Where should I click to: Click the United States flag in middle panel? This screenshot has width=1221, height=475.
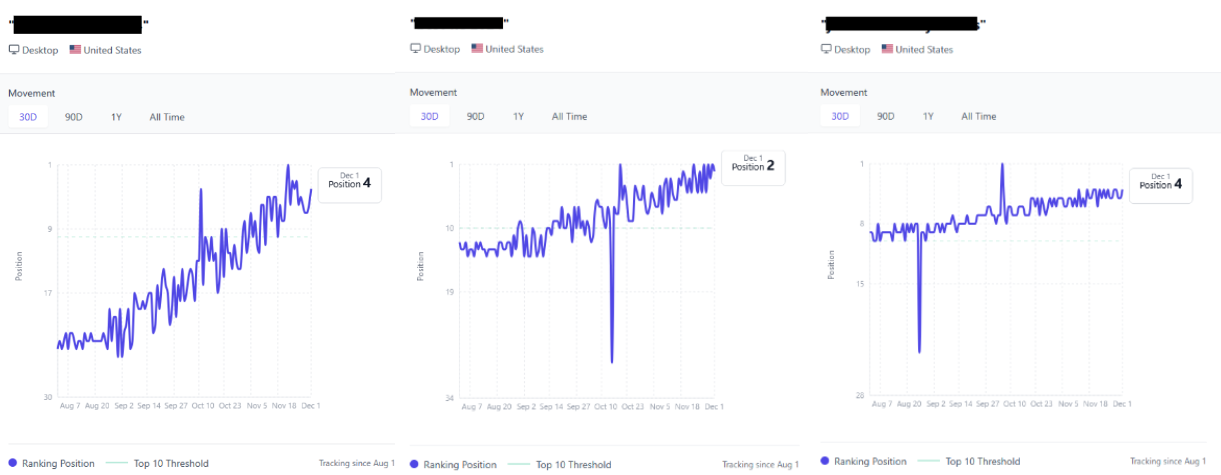click(x=477, y=49)
